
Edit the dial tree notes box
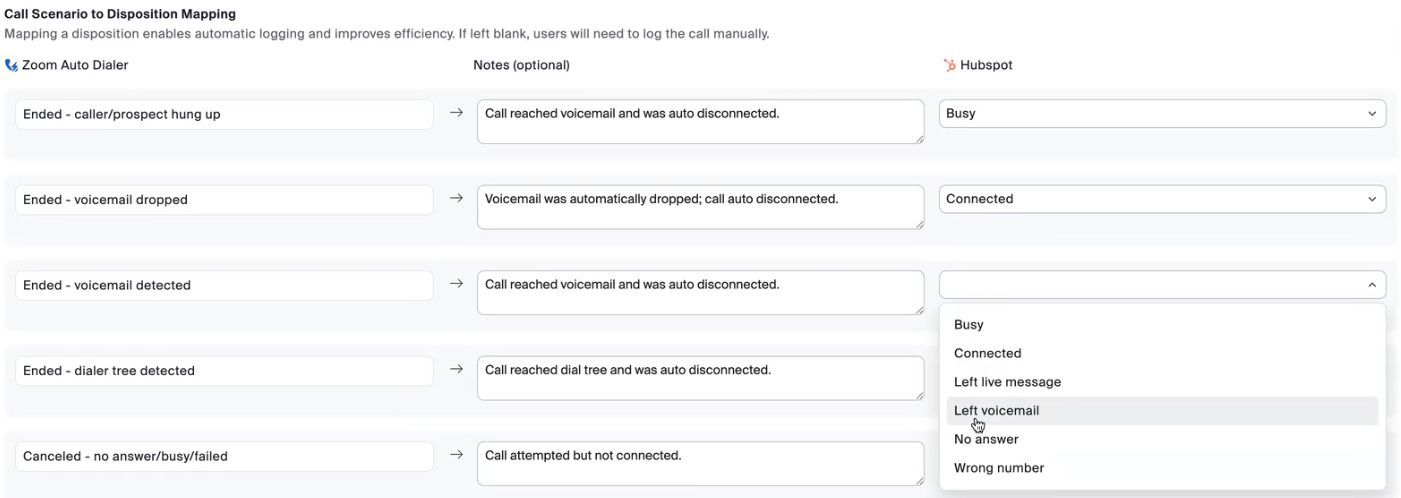point(700,377)
